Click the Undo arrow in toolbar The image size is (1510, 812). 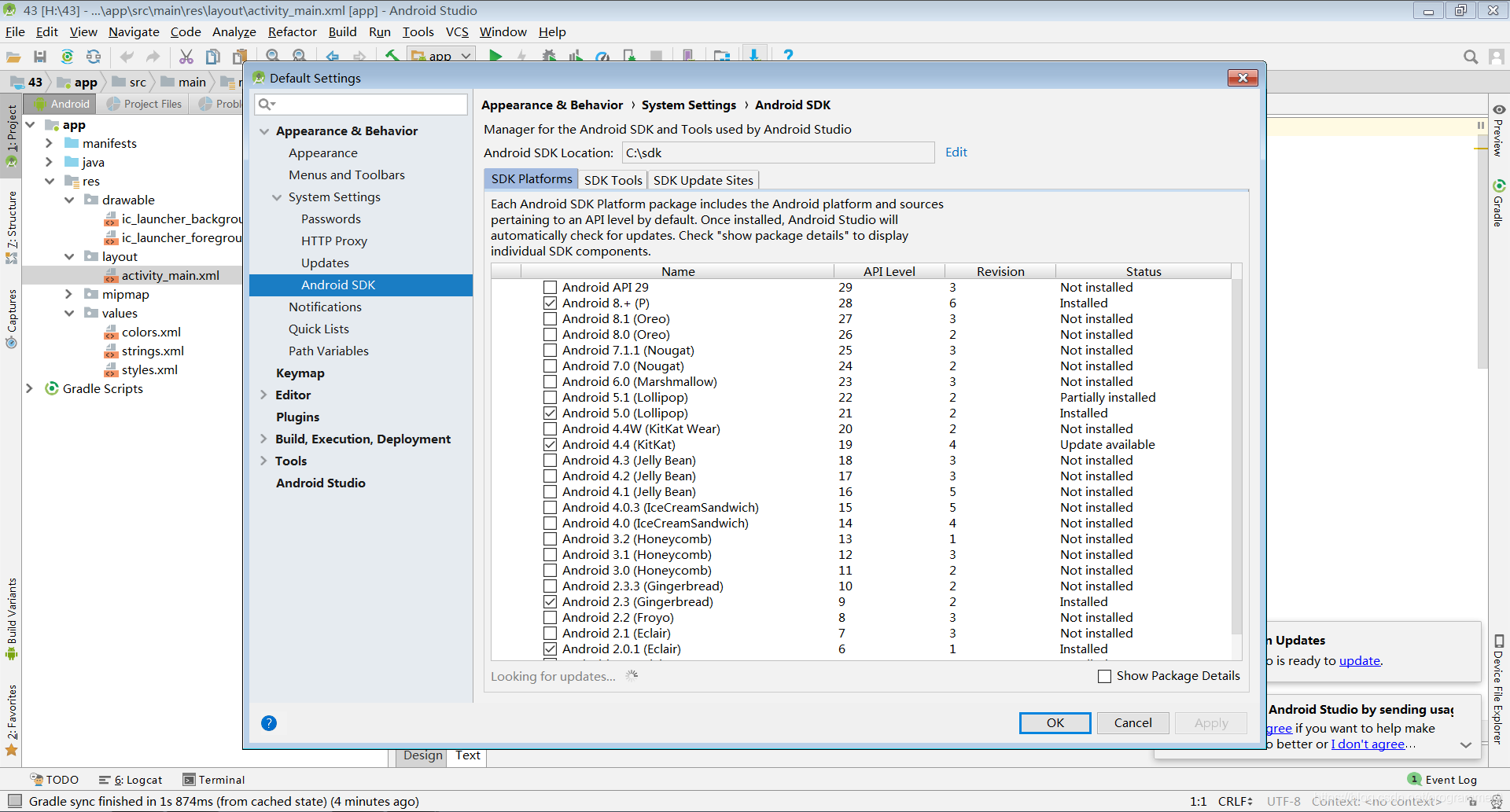click(x=127, y=57)
